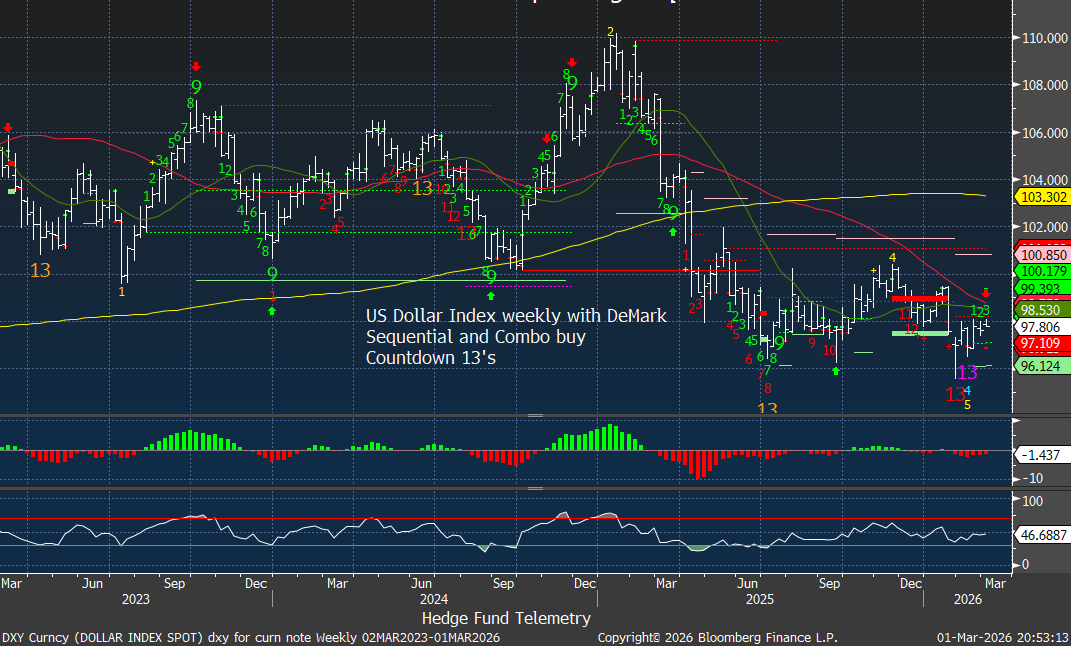Click the light green bar under December 2025
Viewport: 1071px width, 646px height.
point(919,333)
